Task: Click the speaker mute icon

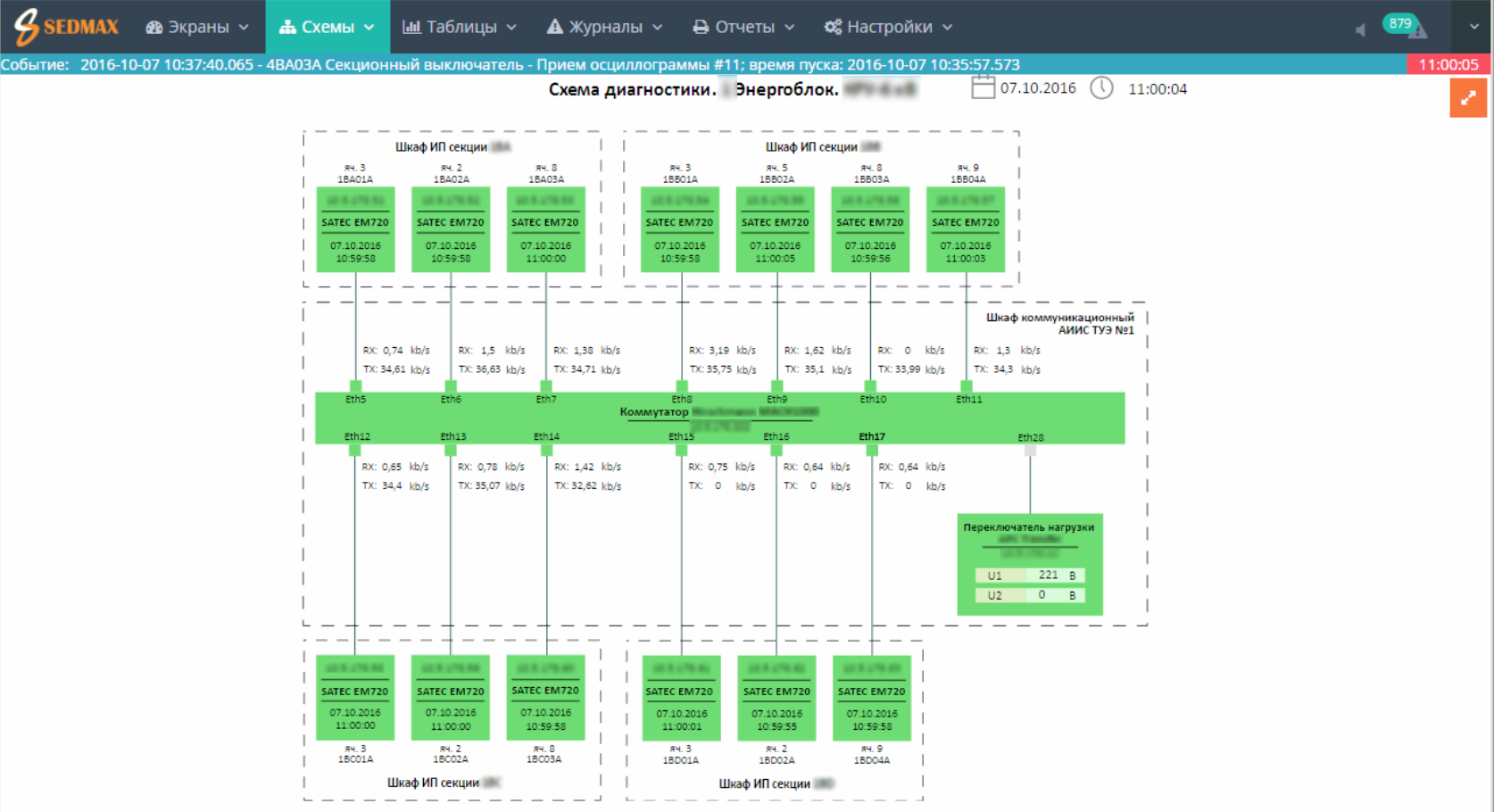Action: (1360, 30)
